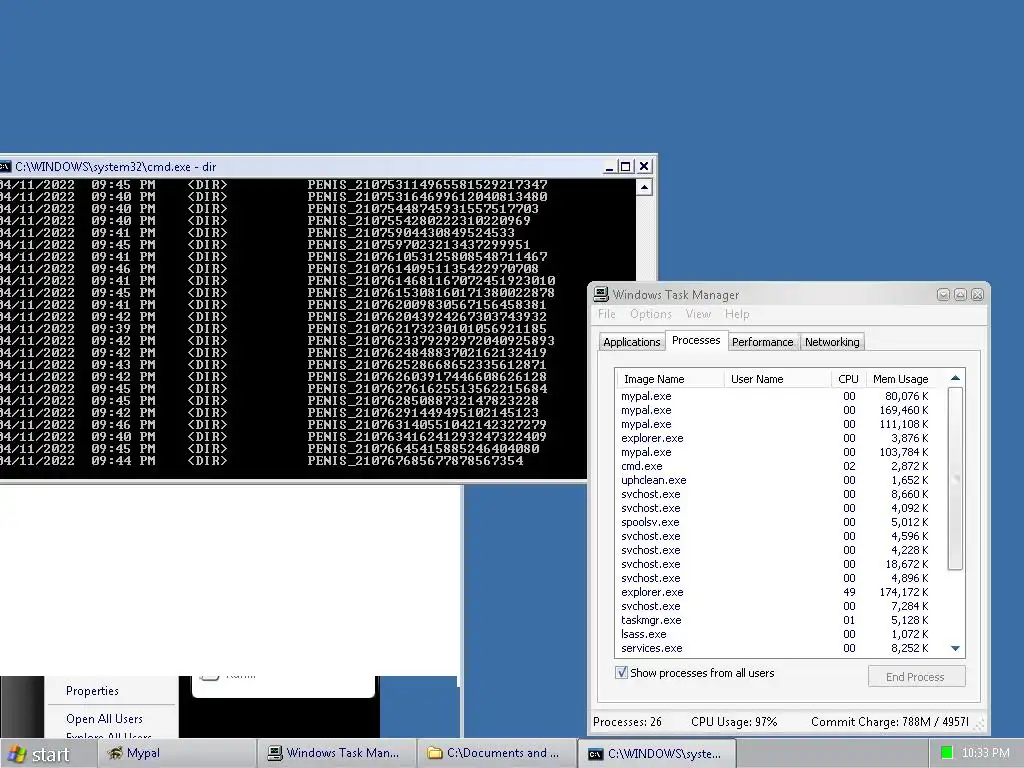Close the cmd.exe window
This screenshot has width=1024, height=768.
pyautogui.click(x=644, y=167)
